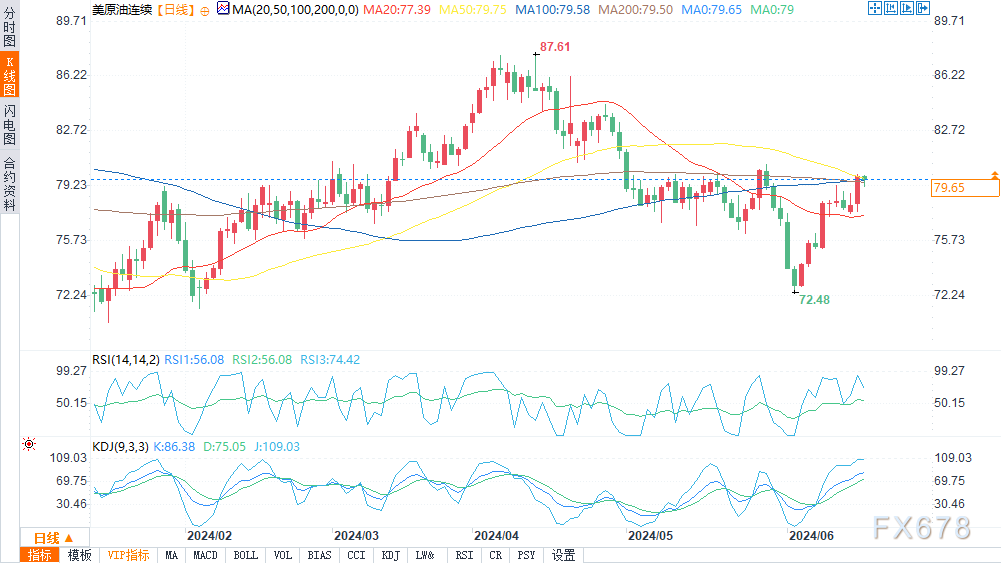Screen dimensions: 1001x563
Task: Click the 设置 settings button
Action: pos(564,555)
